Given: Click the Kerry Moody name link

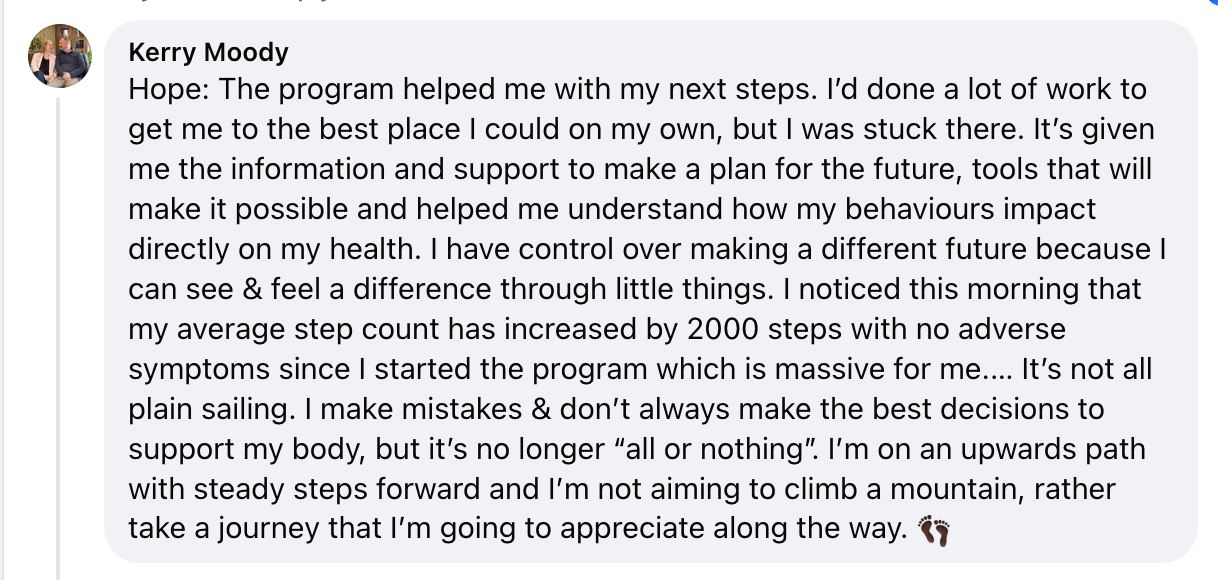Looking at the screenshot, I should 208,52.
